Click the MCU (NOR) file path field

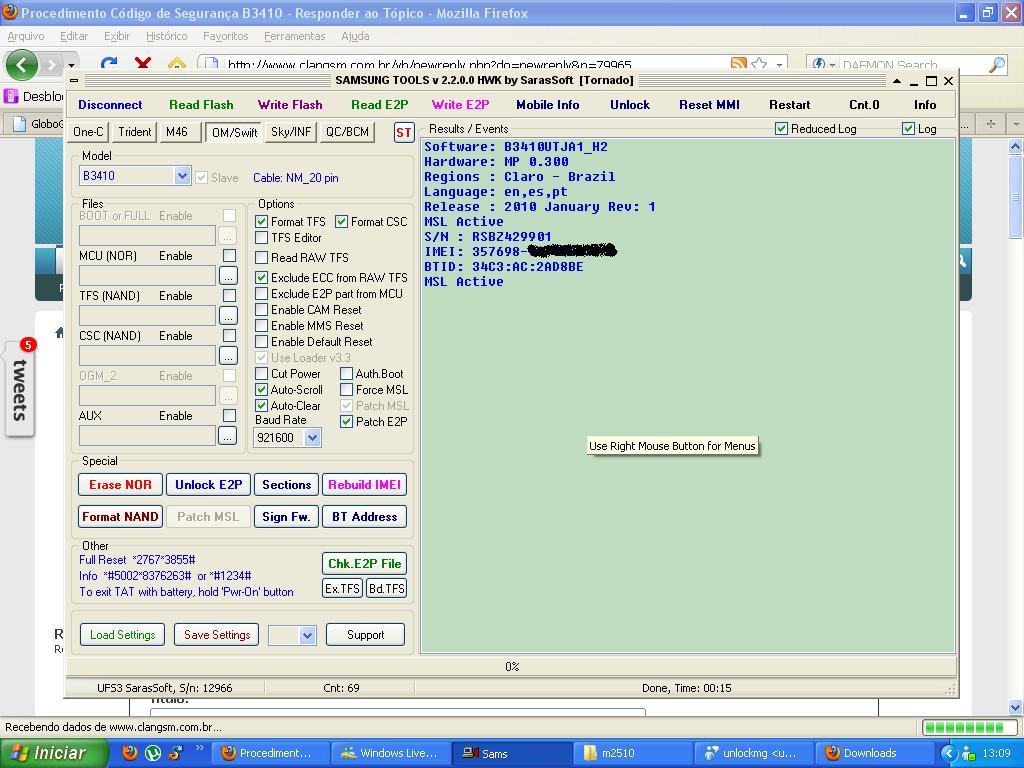coord(147,276)
